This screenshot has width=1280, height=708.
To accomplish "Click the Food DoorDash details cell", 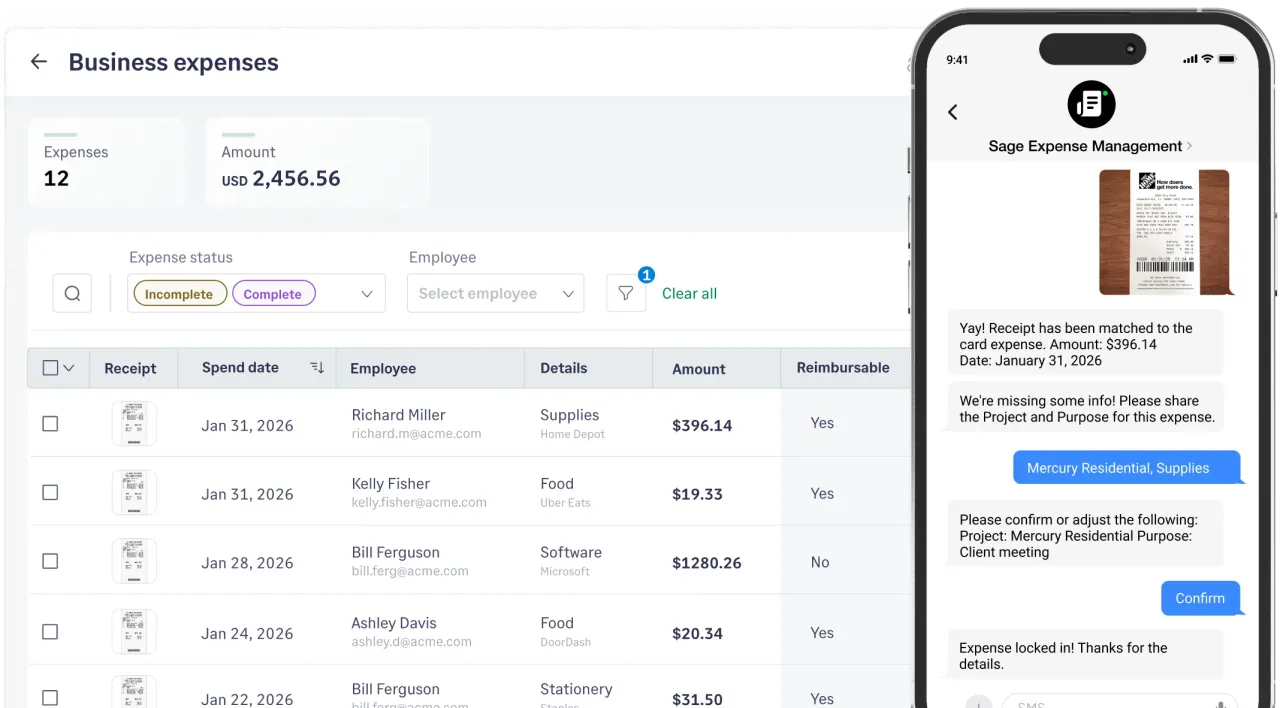I will click(x=565, y=631).
